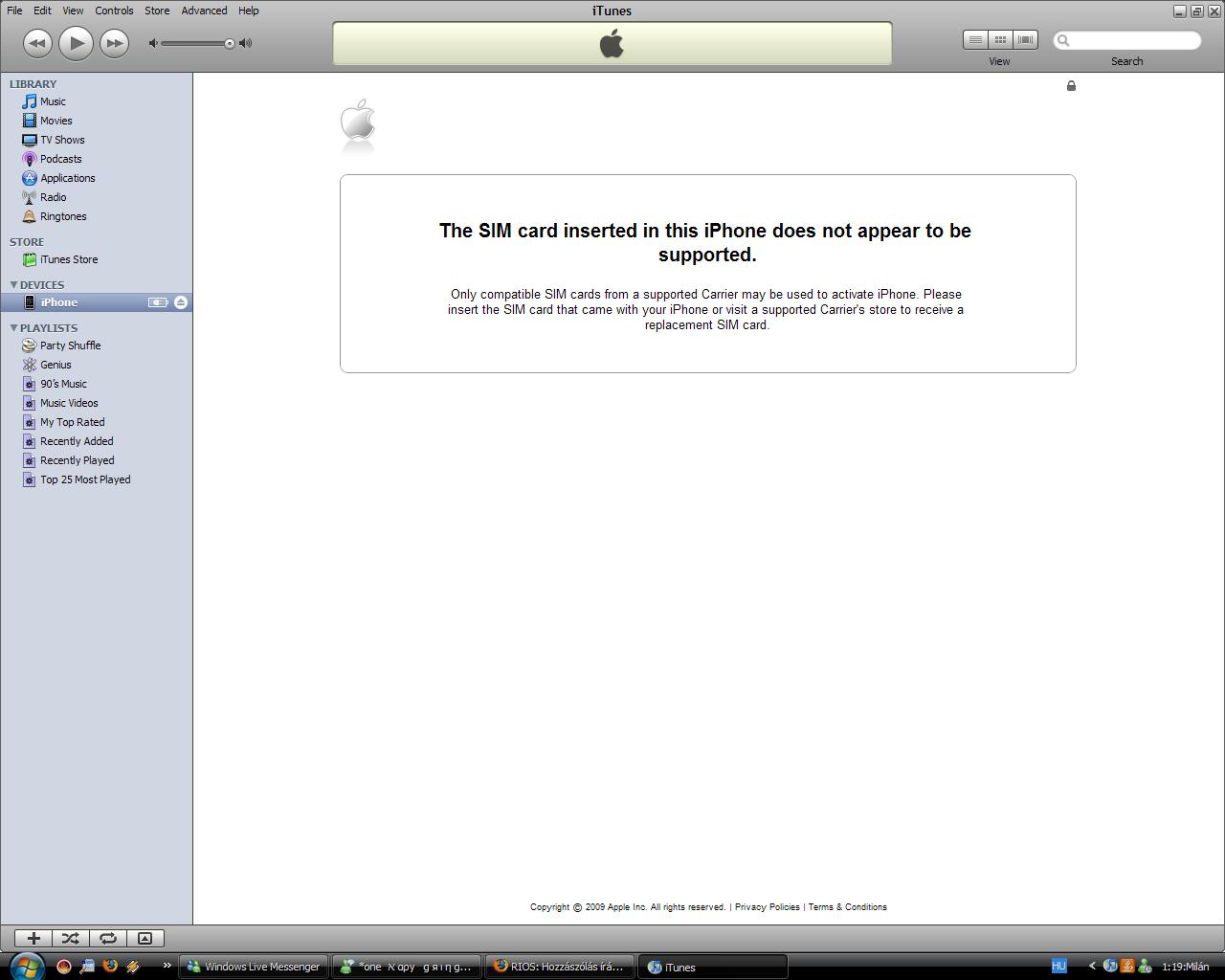Image resolution: width=1225 pixels, height=980 pixels.
Task: Open the Terms & Conditions link
Action: [847, 907]
